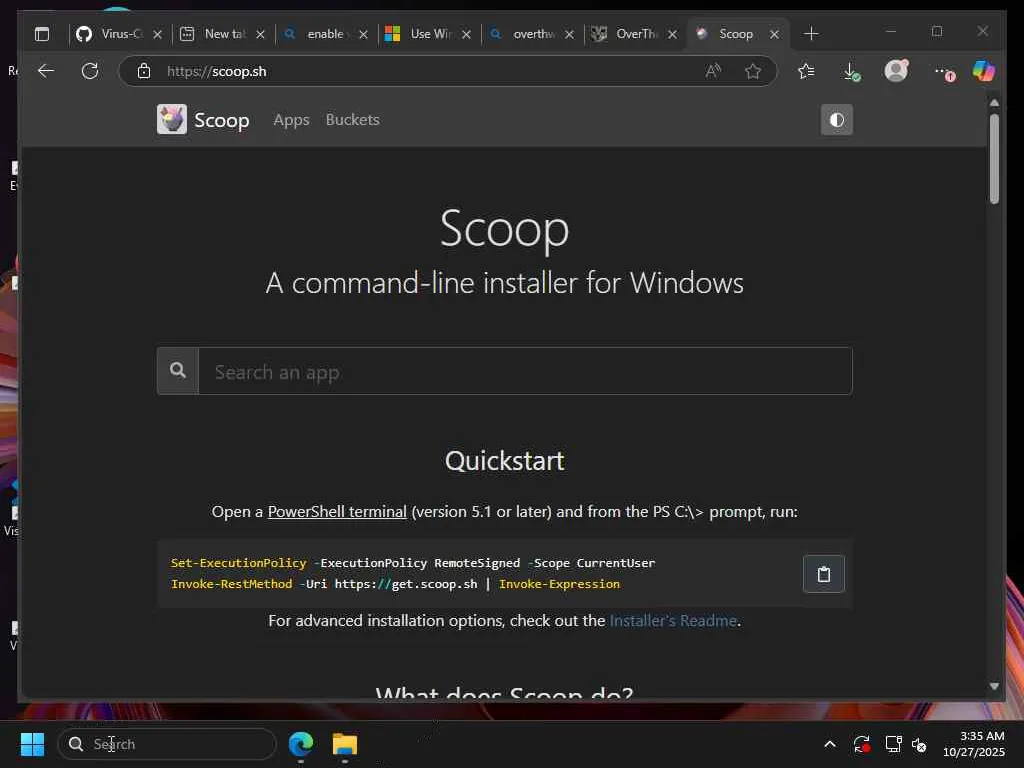The image size is (1024, 768).
Task: Click the magnifier search icon
Action: [x=178, y=371]
